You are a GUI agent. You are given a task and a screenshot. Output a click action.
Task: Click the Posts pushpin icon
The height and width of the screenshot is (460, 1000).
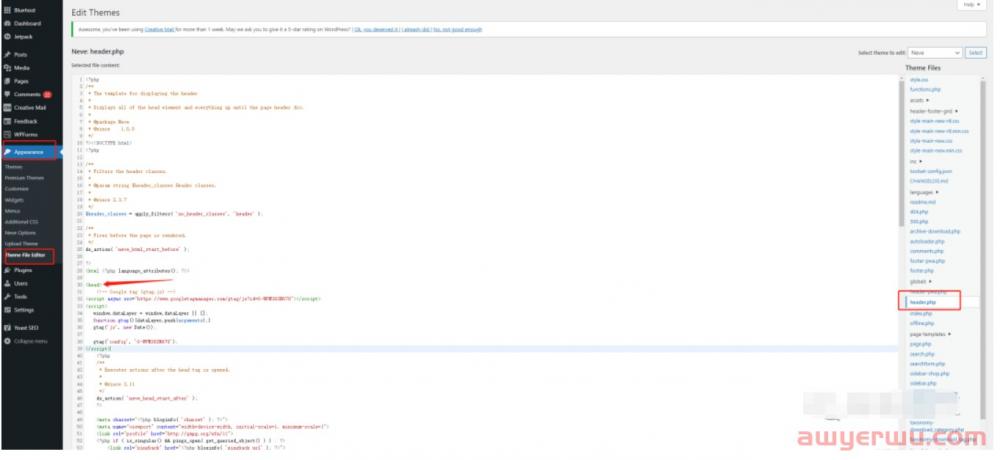coord(7,54)
